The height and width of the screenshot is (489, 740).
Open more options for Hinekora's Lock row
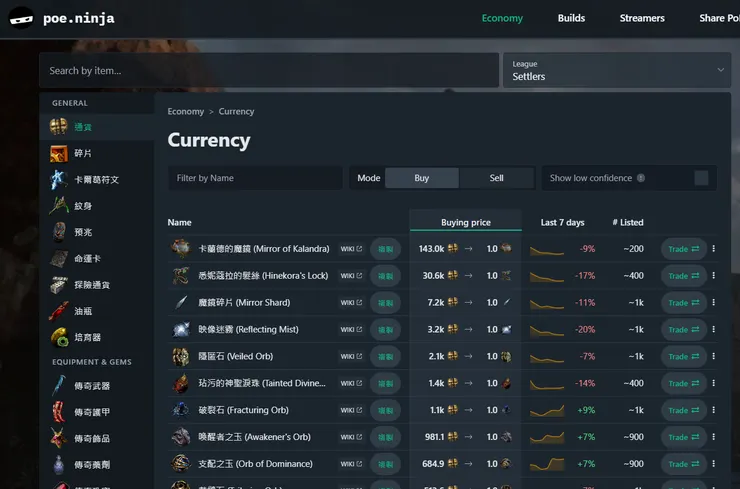coord(714,275)
